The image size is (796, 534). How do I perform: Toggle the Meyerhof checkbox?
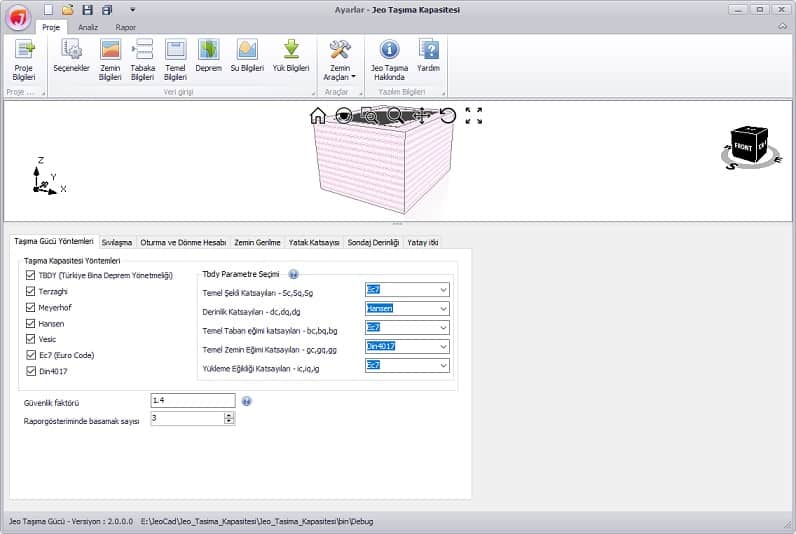click(x=30, y=307)
